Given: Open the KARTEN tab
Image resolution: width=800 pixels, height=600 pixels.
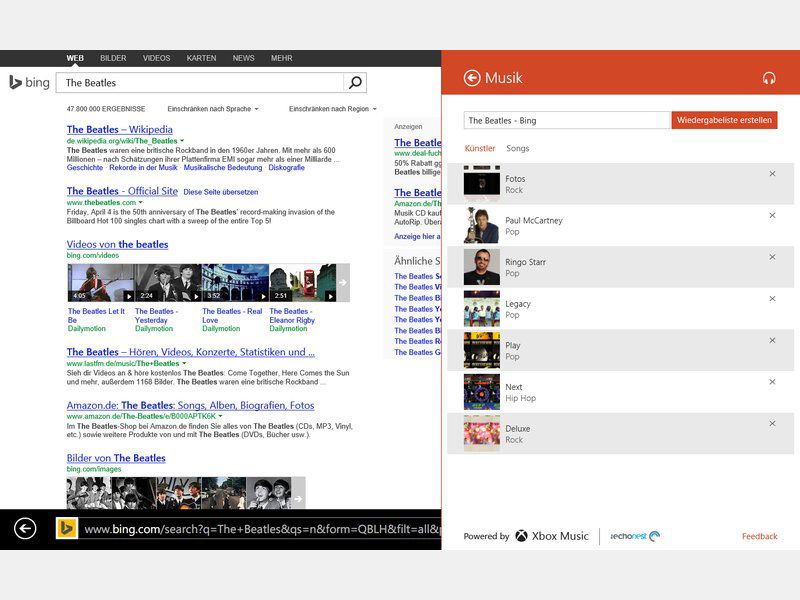Looking at the screenshot, I should [202, 58].
